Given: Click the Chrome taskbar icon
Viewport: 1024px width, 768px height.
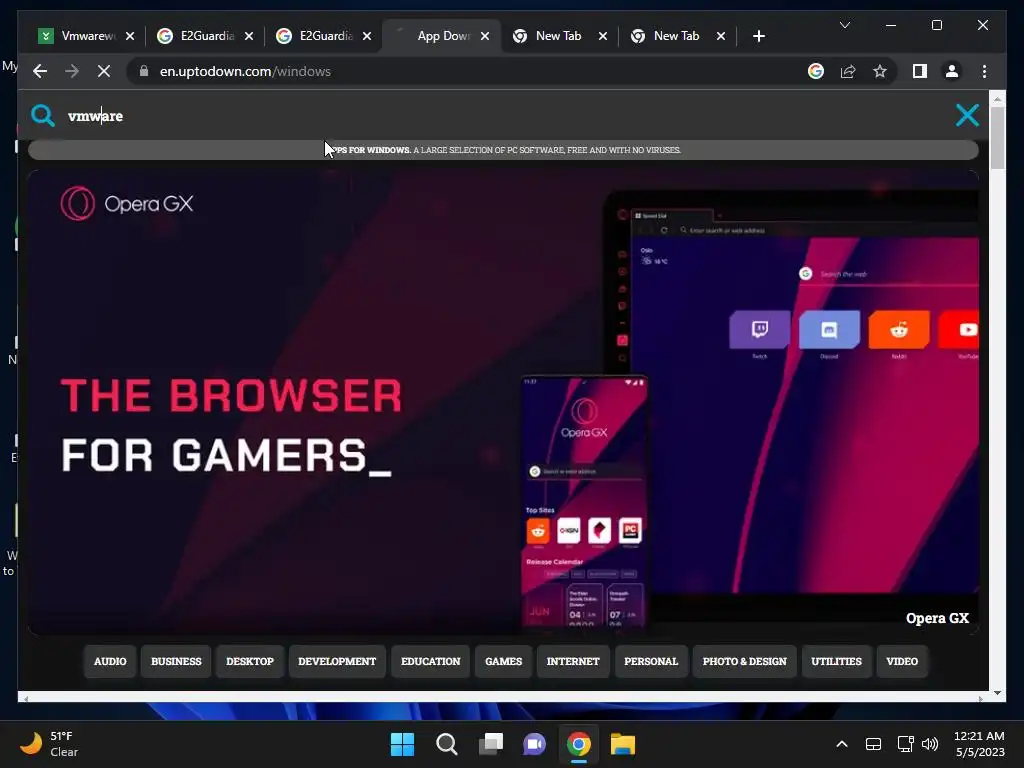Looking at the screenshot, I should 579,744.
